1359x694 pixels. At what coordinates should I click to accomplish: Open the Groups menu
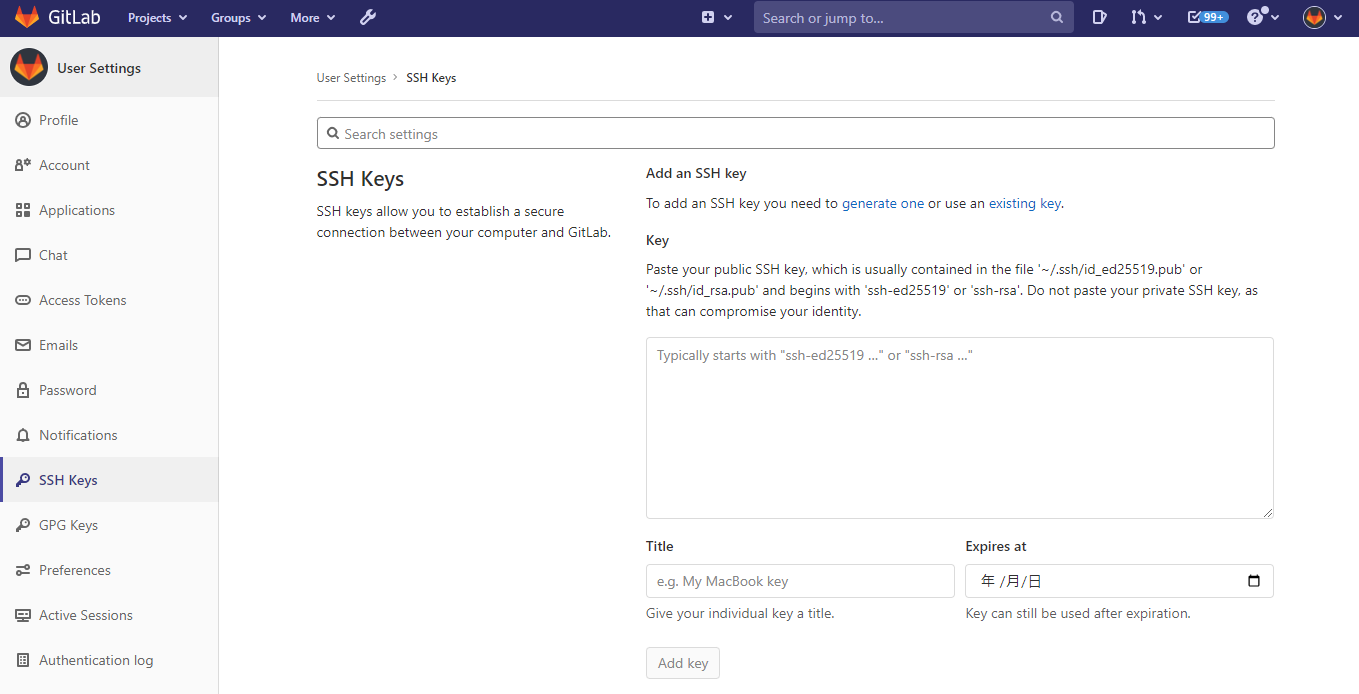[237, 16]
